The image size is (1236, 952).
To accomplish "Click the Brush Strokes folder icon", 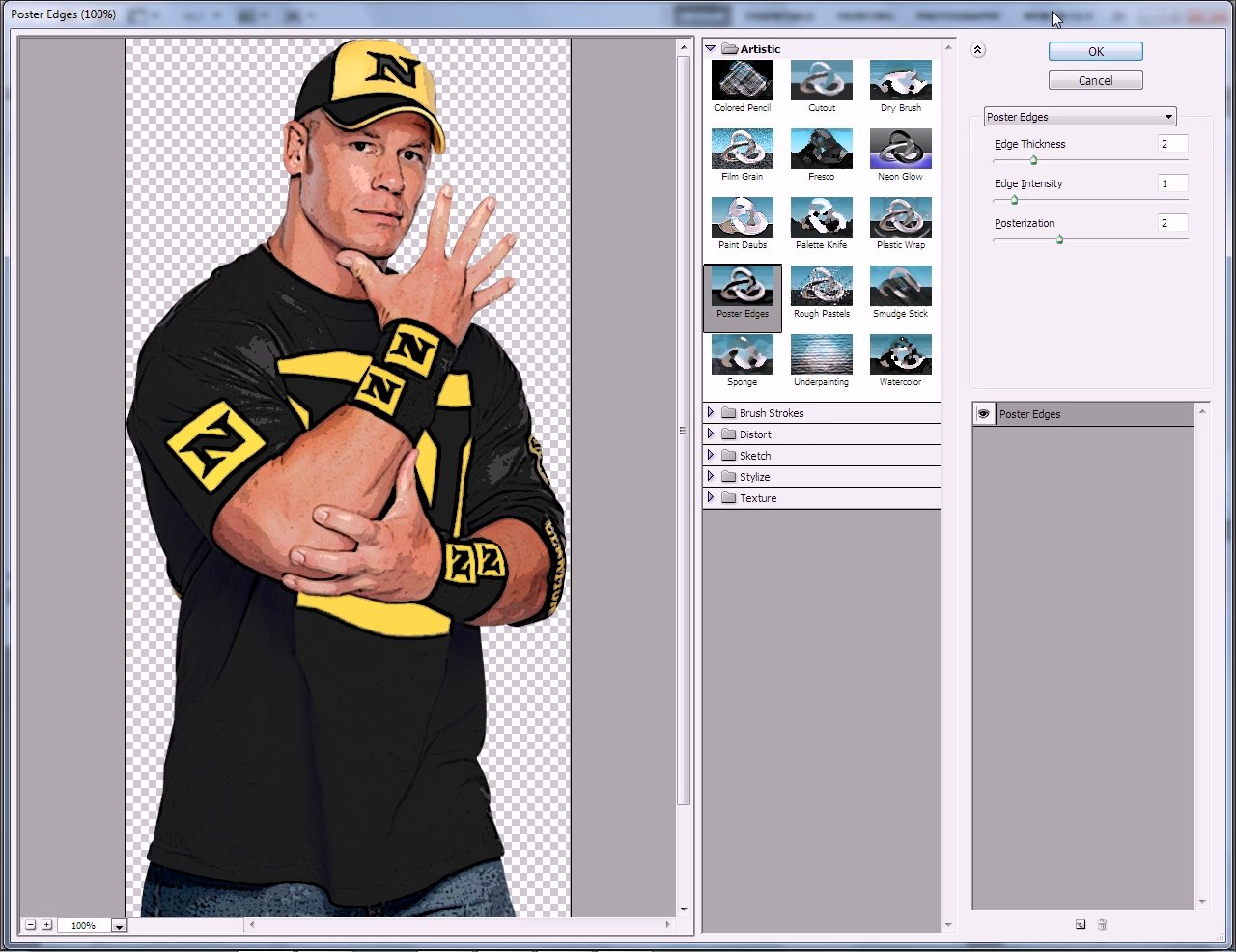I will click(x=729, y=412).
